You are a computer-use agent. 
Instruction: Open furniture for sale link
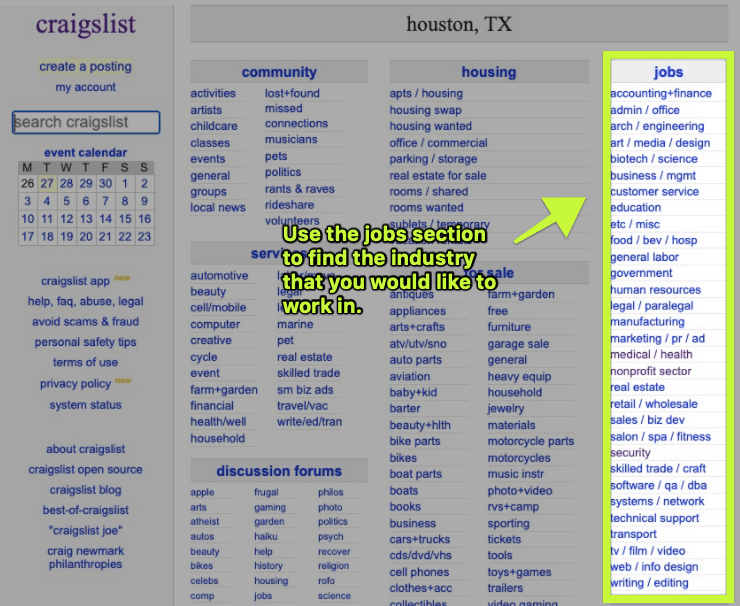point(509,327)
